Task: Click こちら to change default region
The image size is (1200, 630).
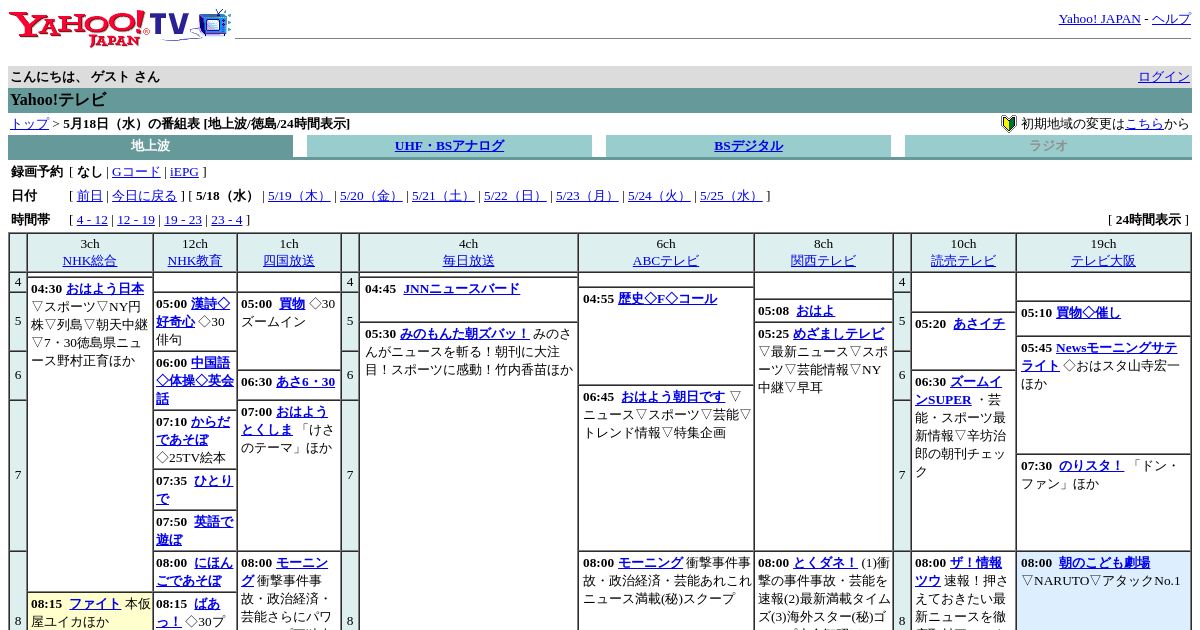Action: click(x=1144, y=124)
